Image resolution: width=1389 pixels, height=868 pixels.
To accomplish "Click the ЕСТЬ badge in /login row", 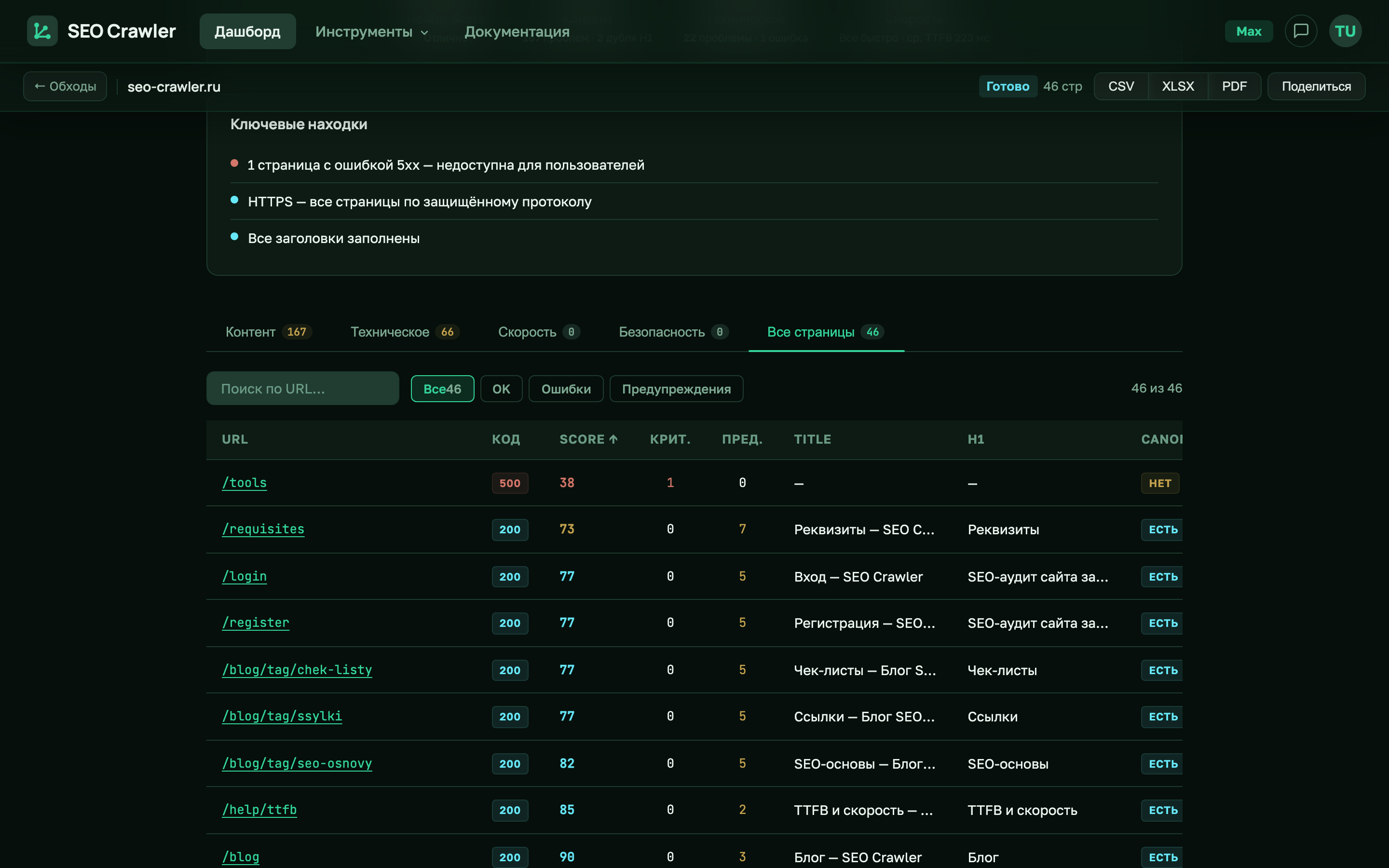I will [x=1163, y=577].
